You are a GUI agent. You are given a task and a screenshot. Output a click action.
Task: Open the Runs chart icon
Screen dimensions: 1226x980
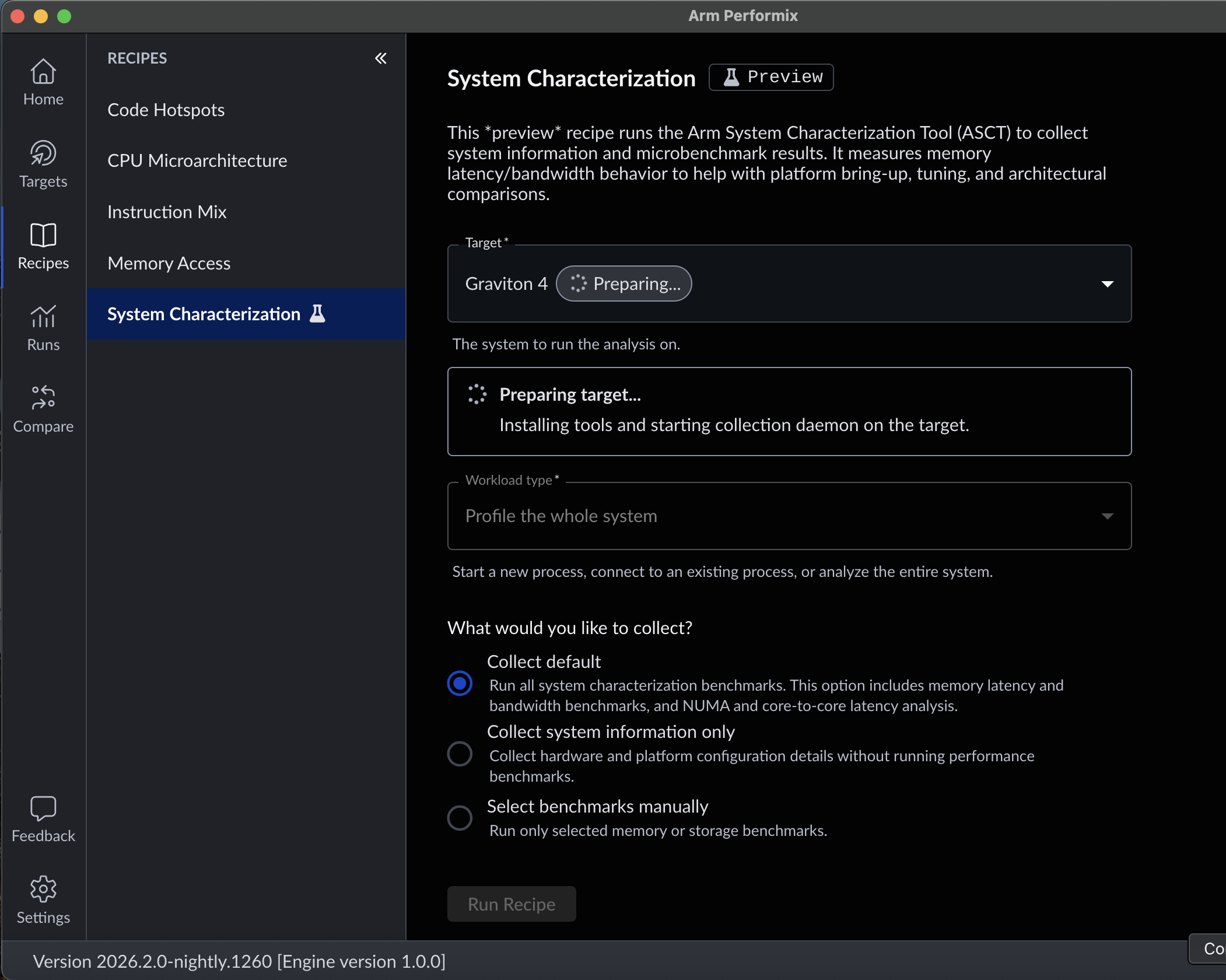[43, 317]
